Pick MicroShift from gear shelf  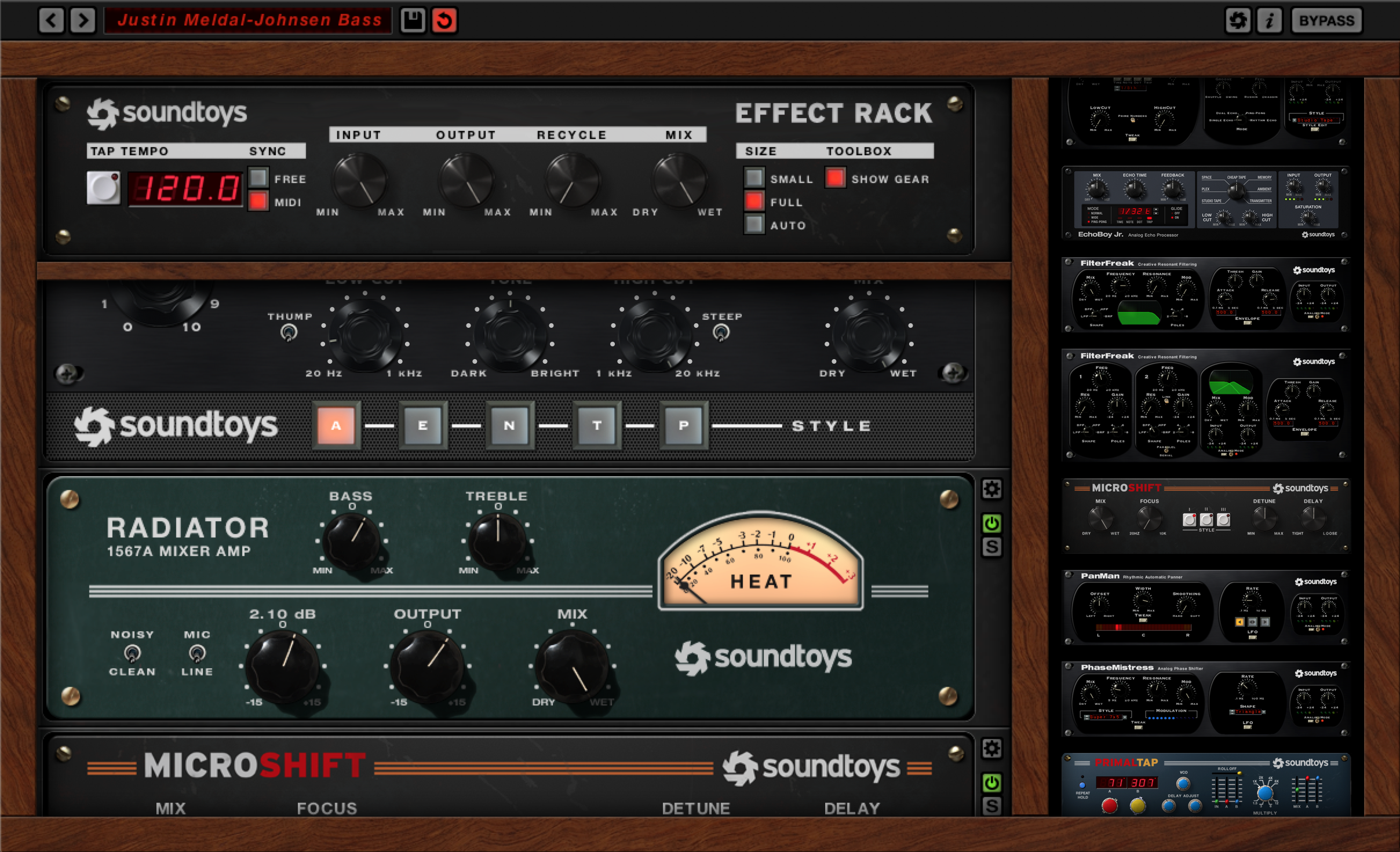pos(1206,515)
